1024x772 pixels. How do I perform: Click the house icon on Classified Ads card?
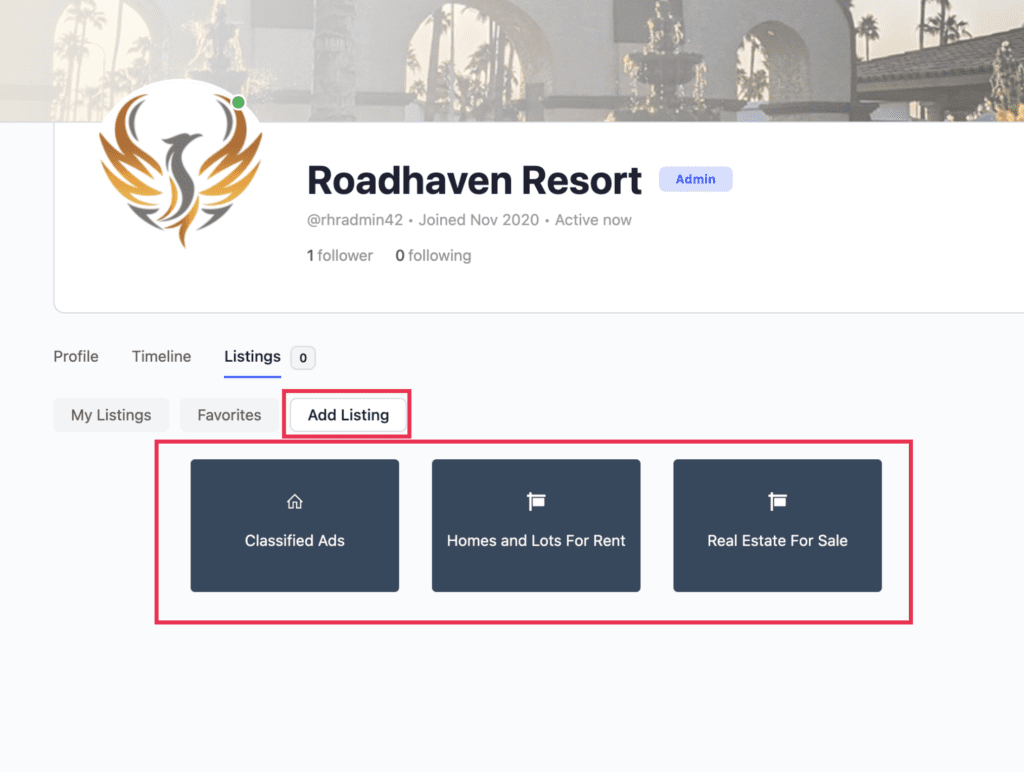[295, 502]
